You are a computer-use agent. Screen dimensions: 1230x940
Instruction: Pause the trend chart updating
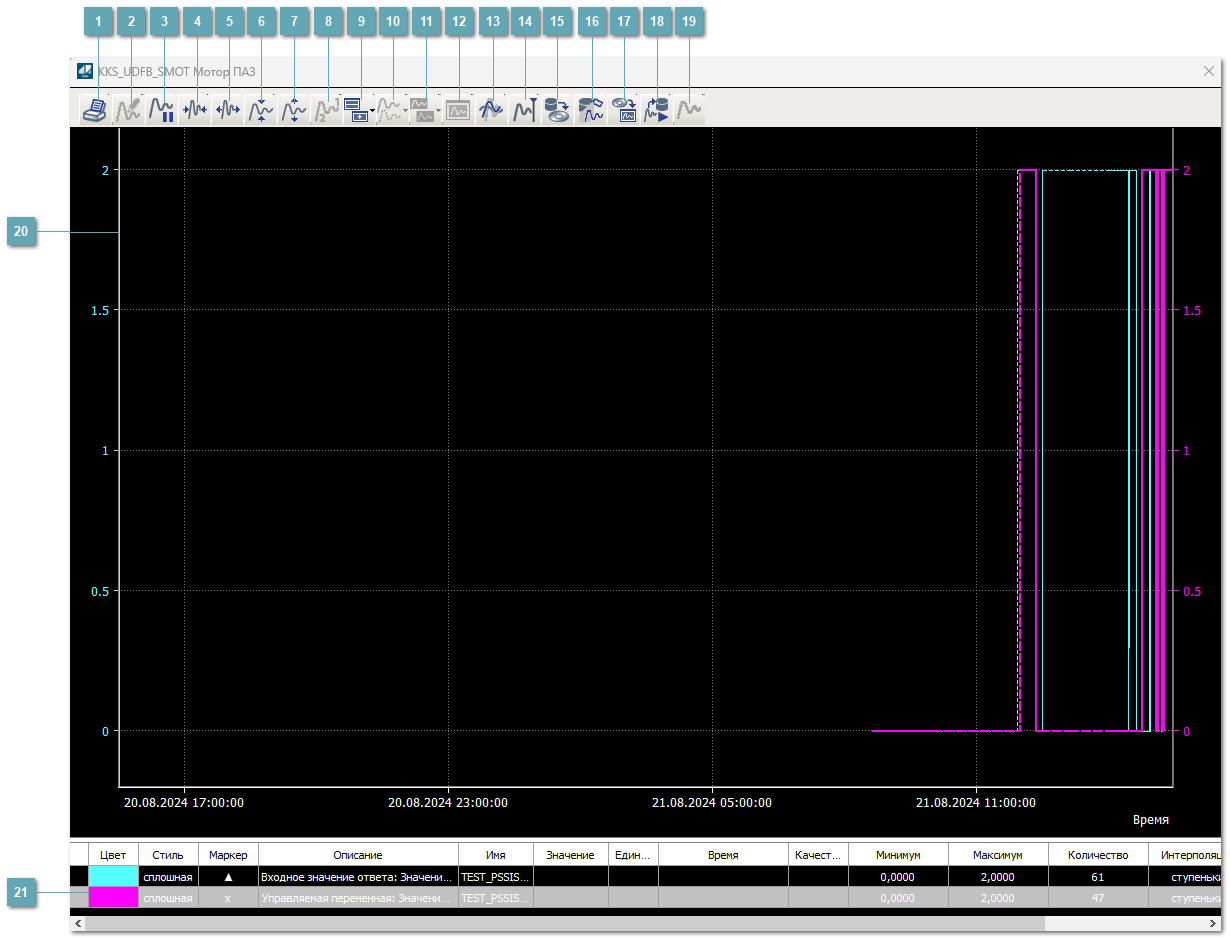click(x=161, y=110)
